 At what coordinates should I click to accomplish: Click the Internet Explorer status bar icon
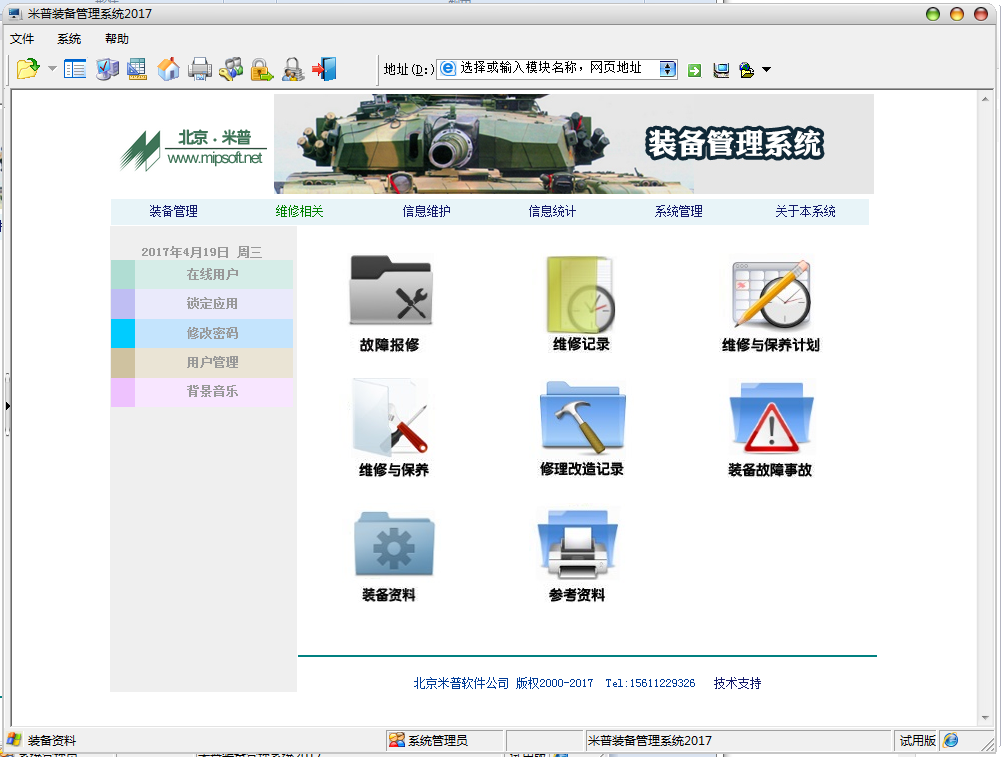tap(951, 740)
